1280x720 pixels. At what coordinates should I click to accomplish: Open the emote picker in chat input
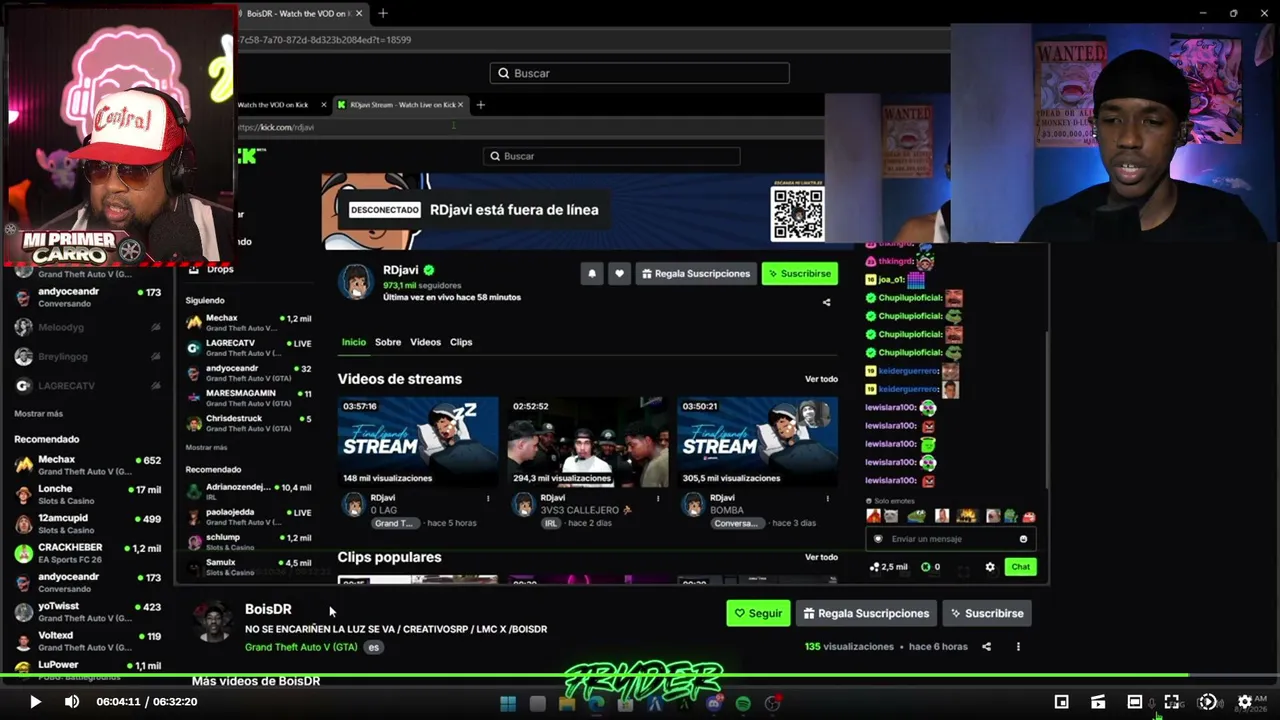1023,539
